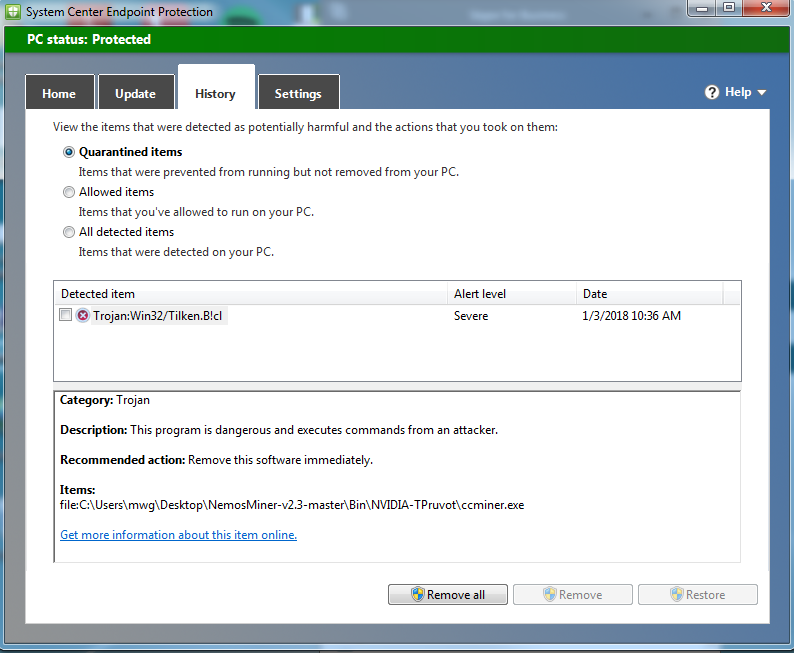
Task: Sort by the Detected item column header
Action: click(250, 294)
